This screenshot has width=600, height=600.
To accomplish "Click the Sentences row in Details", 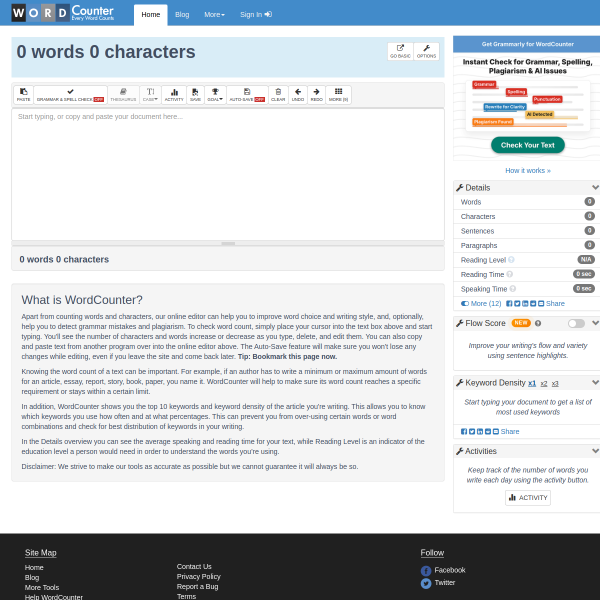I will [527, 231].
